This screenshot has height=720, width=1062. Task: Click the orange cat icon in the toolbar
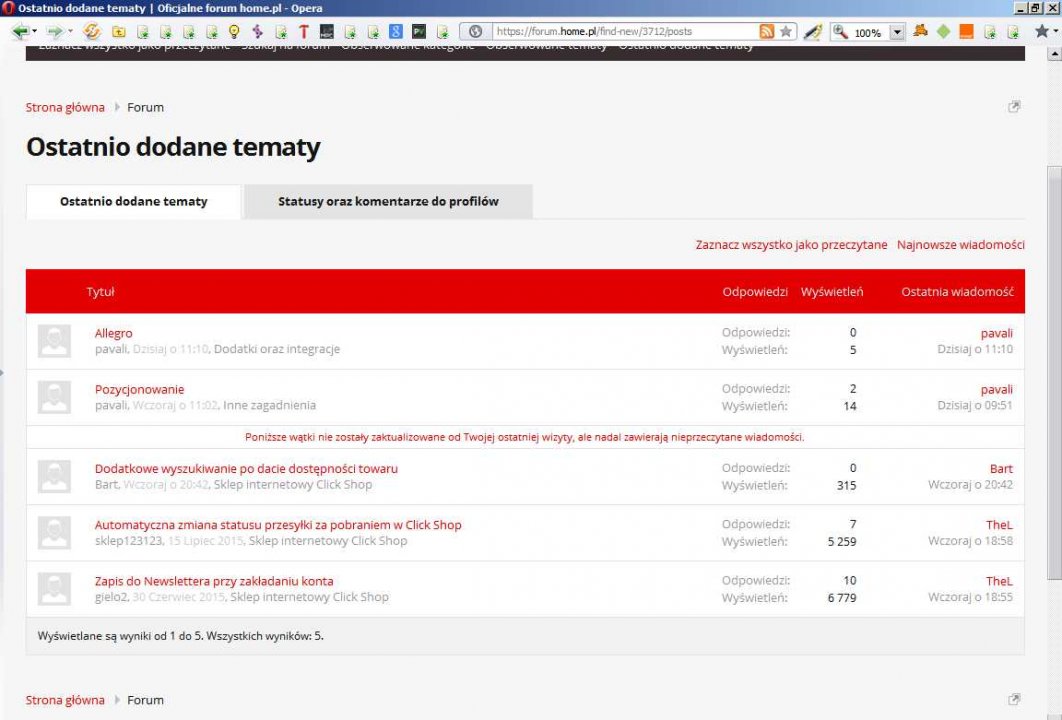[x=920, y=31]
